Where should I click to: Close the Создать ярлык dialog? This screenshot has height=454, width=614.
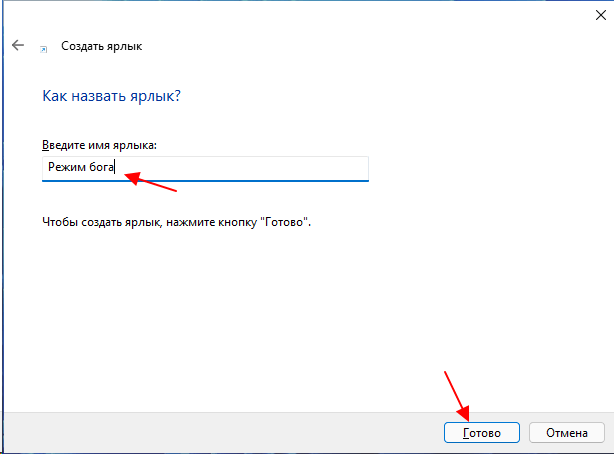tap(600, 15)
